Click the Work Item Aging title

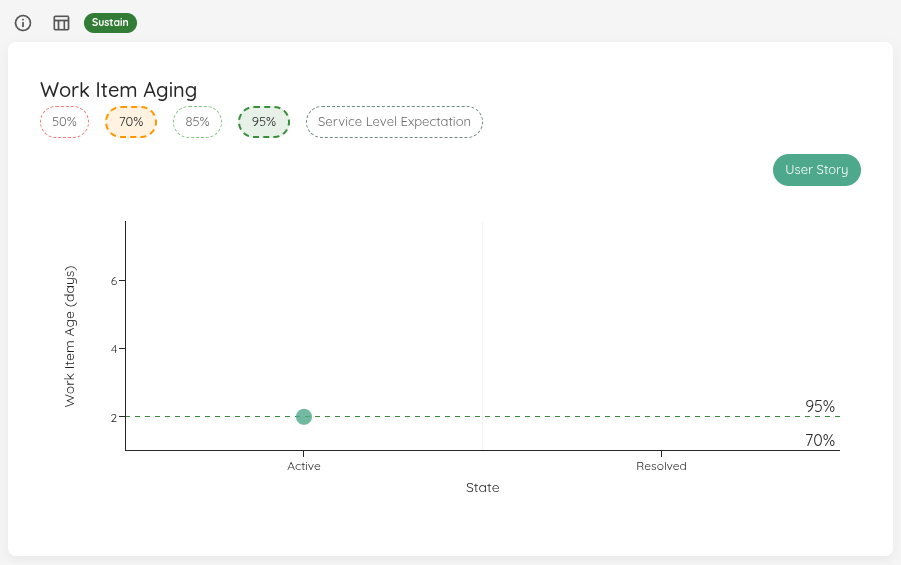[118, 90]
